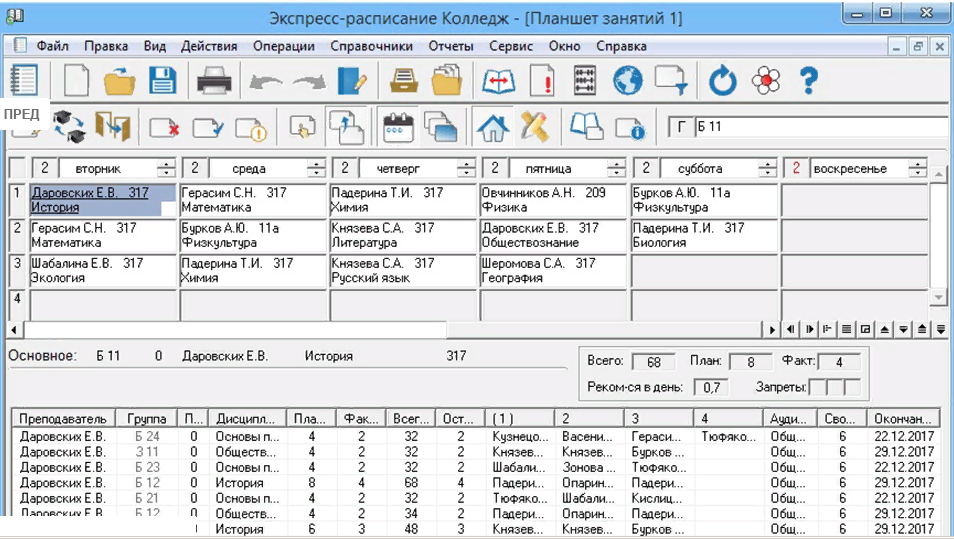Click the abacus calculator icon
Image resolution: width=954 pixels, height=539 pixels.
pyautogui.click(x=584, y=80)
